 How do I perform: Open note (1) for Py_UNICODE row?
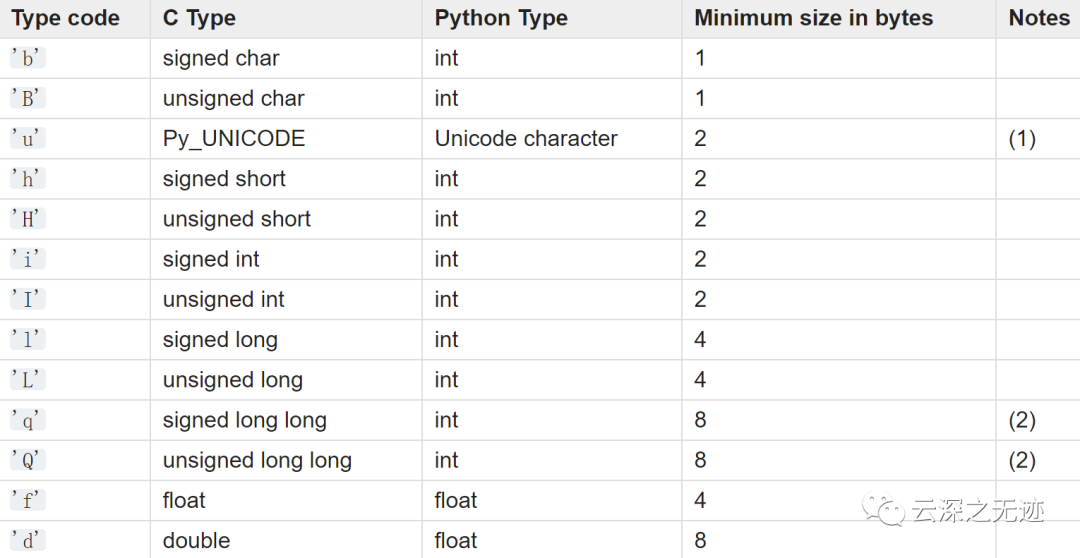coord(1022,139)
